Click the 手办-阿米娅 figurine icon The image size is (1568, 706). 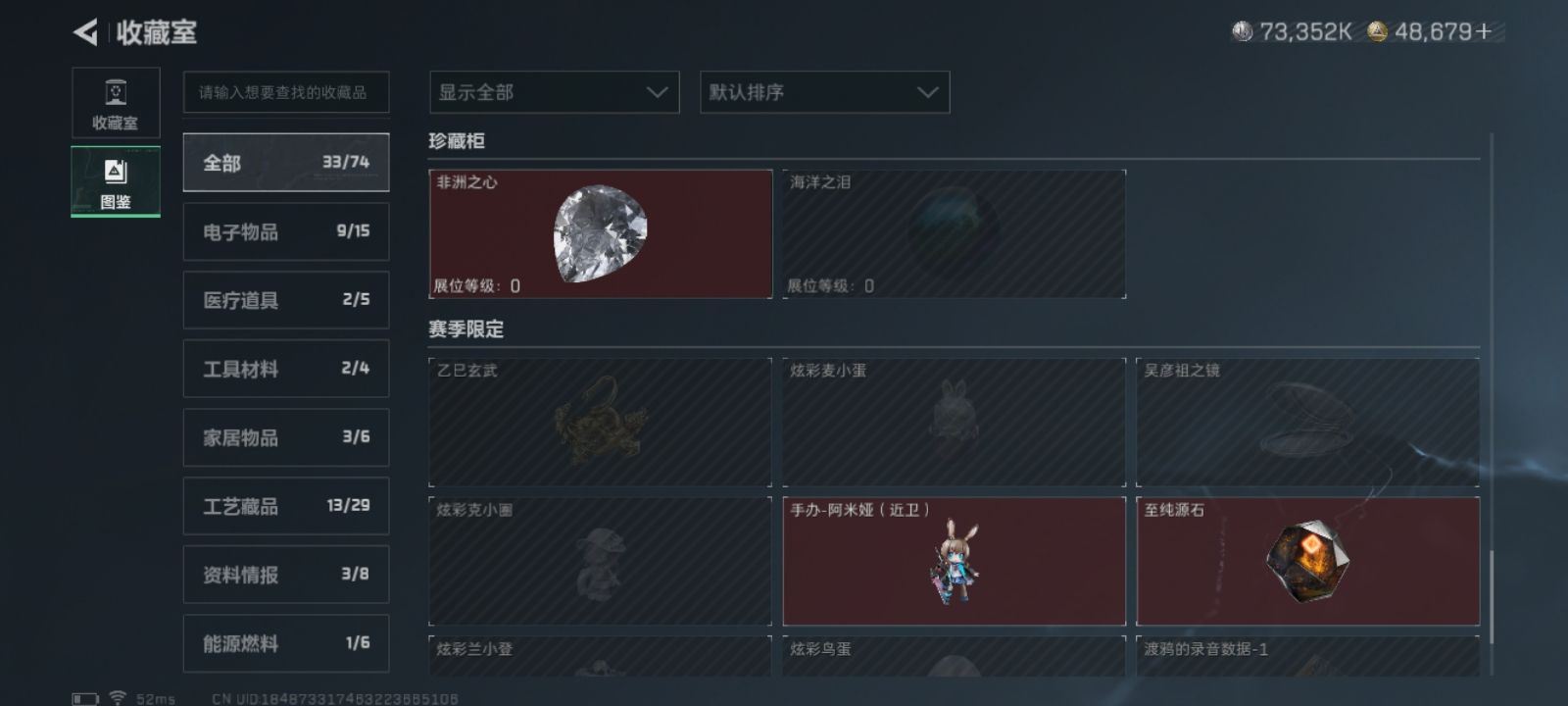click(x=953, y=563)
